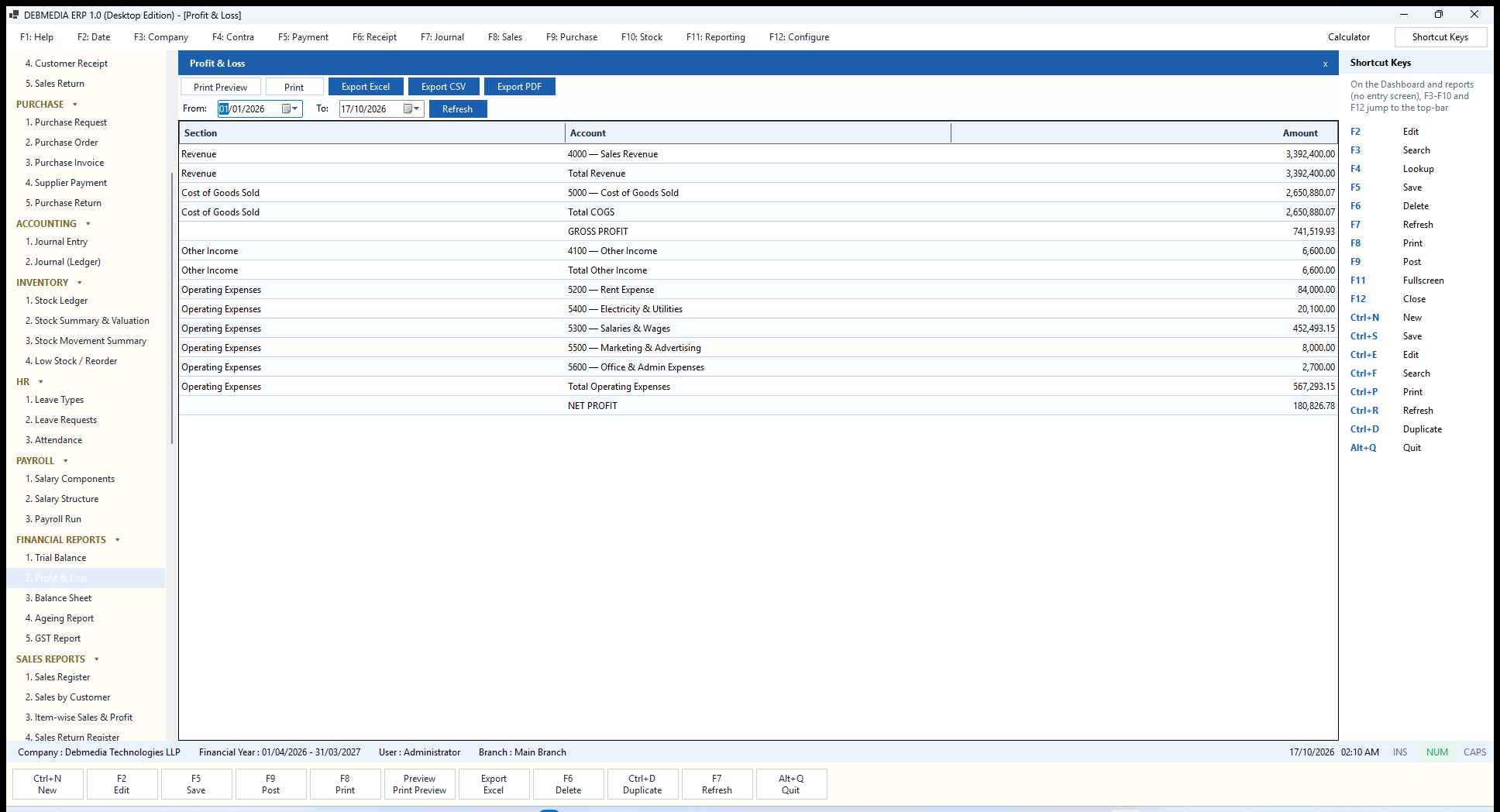Open the F3: Company menu
Image resolution: width=1500 pixels, height=812 pixels.
pos(161,37)
